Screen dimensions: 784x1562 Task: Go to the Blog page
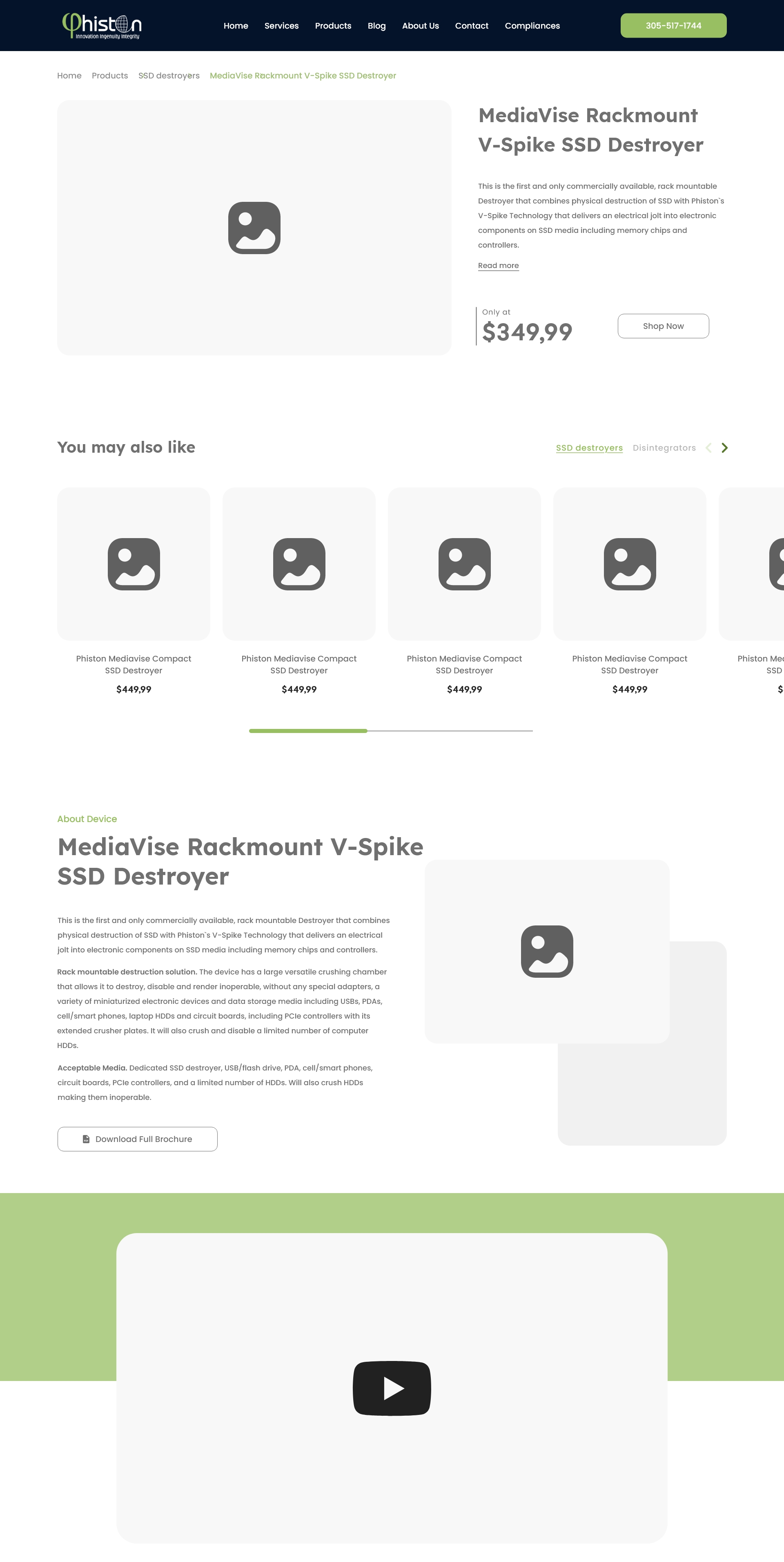coord(377,26)
